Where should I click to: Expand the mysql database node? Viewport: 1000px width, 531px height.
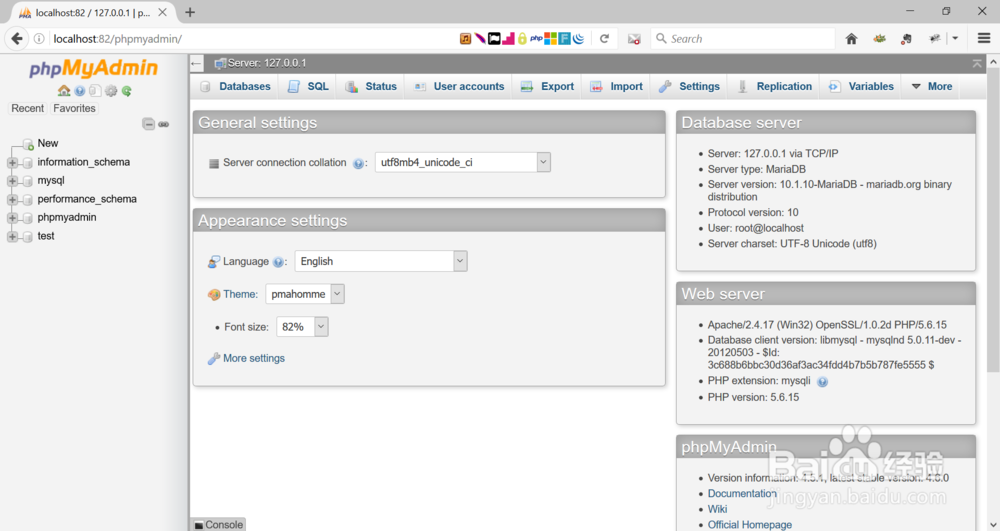pyautogui.click(x=12, y=181)
